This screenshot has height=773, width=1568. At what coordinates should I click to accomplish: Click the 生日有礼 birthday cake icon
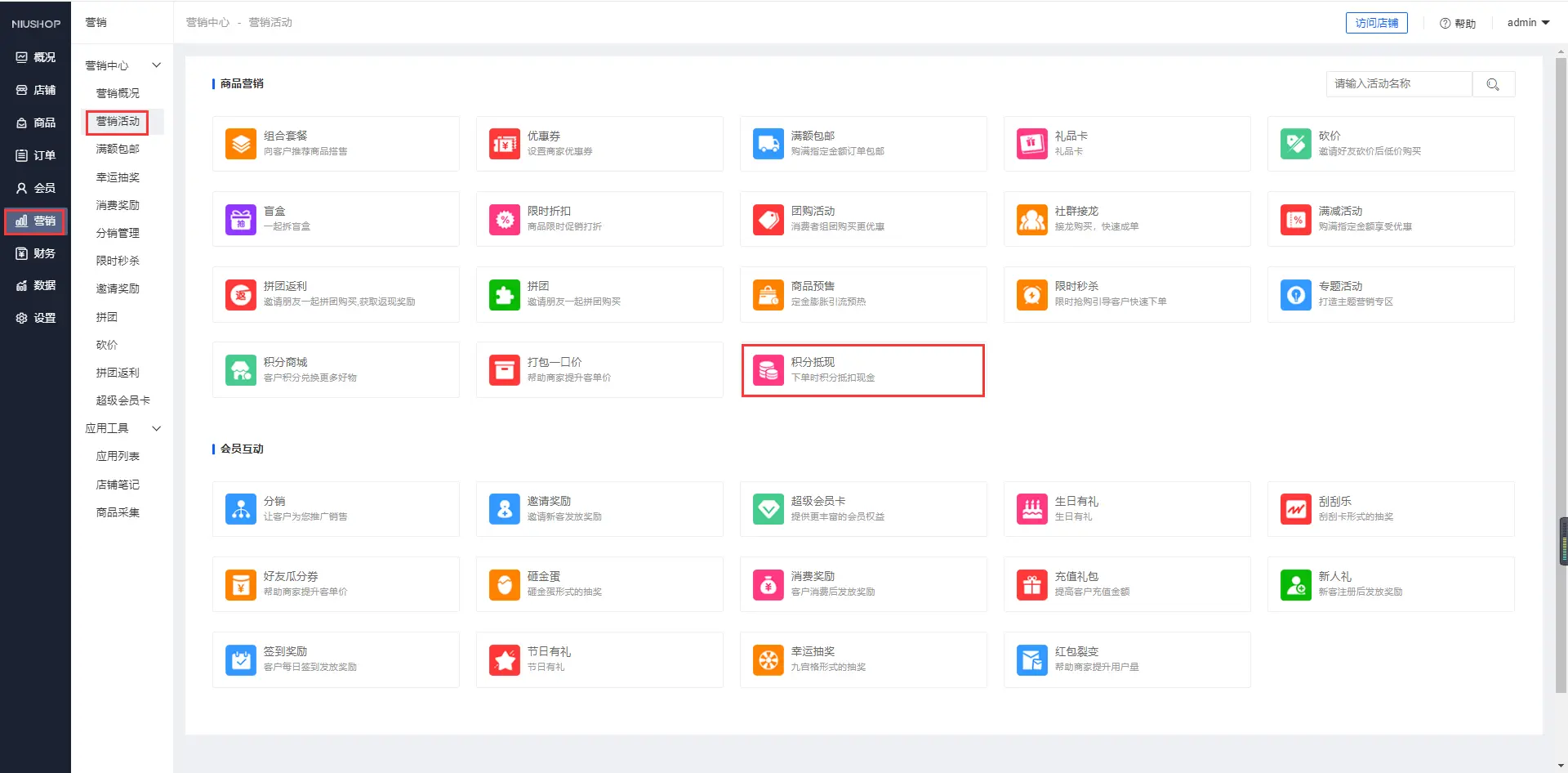1031,509
